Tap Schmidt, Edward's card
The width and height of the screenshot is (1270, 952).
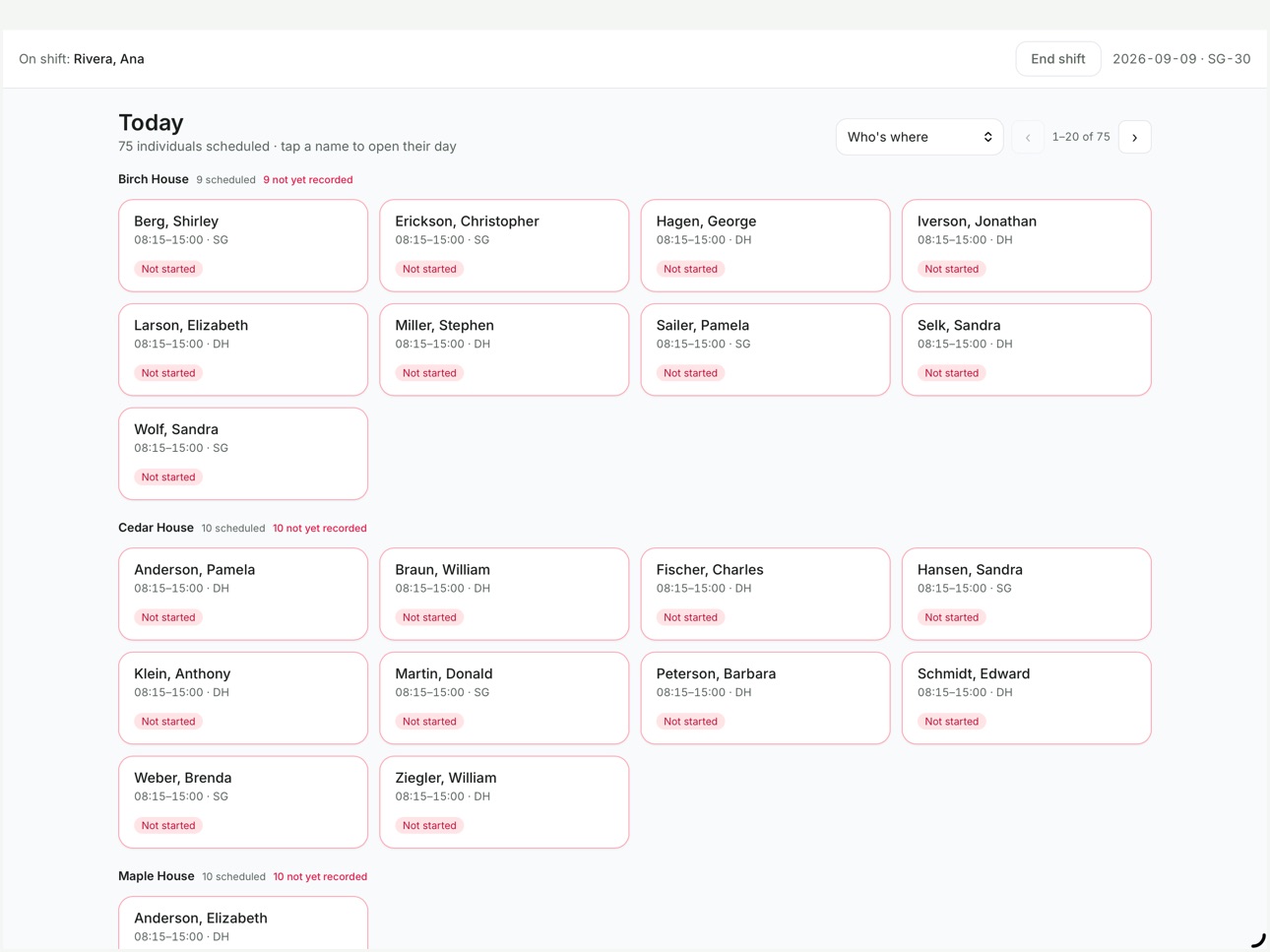1026,698
